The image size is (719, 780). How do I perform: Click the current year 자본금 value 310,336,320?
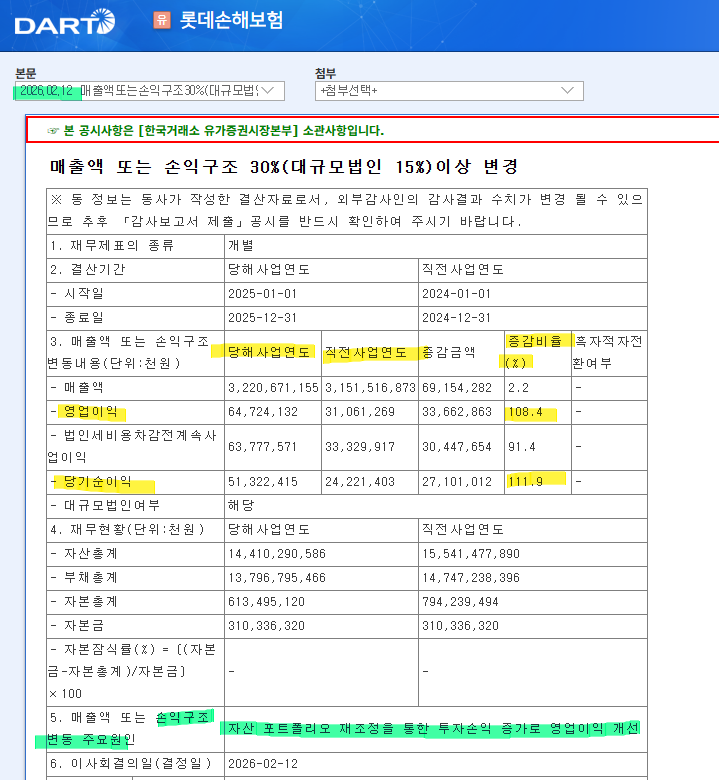click(x=266, y=626)
